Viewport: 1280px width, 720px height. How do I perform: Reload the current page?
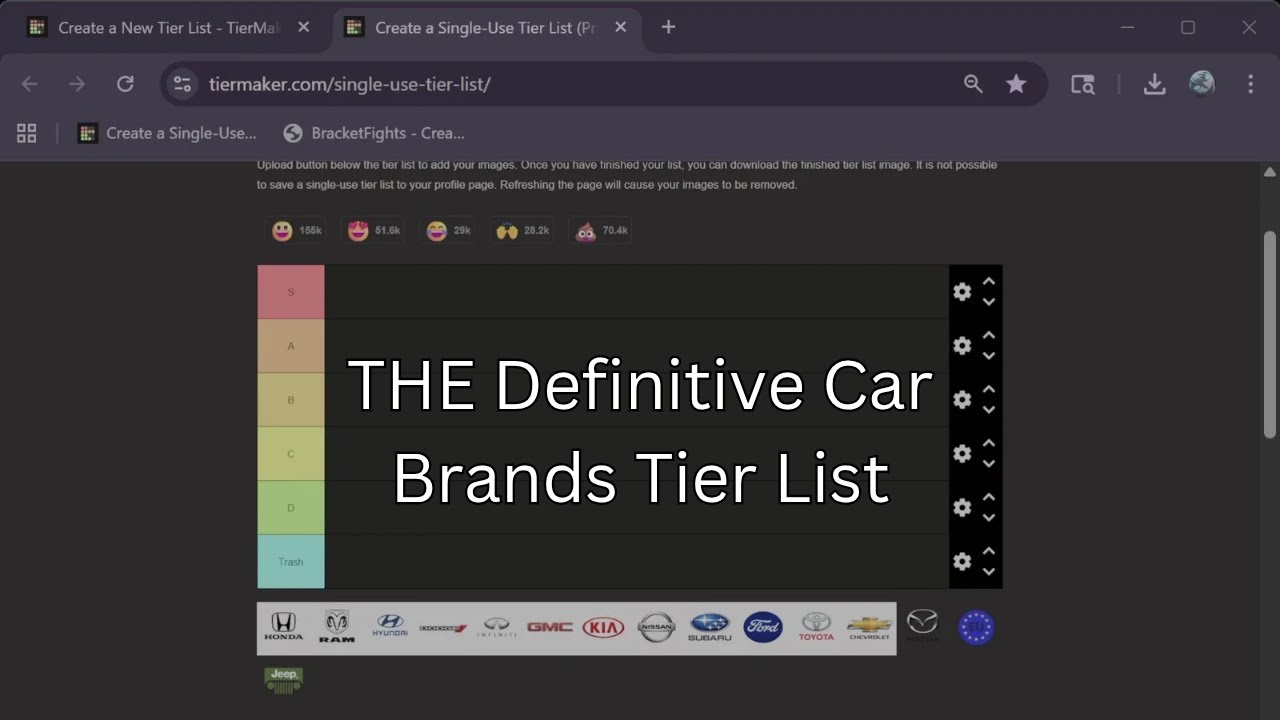tap(125, 84)
